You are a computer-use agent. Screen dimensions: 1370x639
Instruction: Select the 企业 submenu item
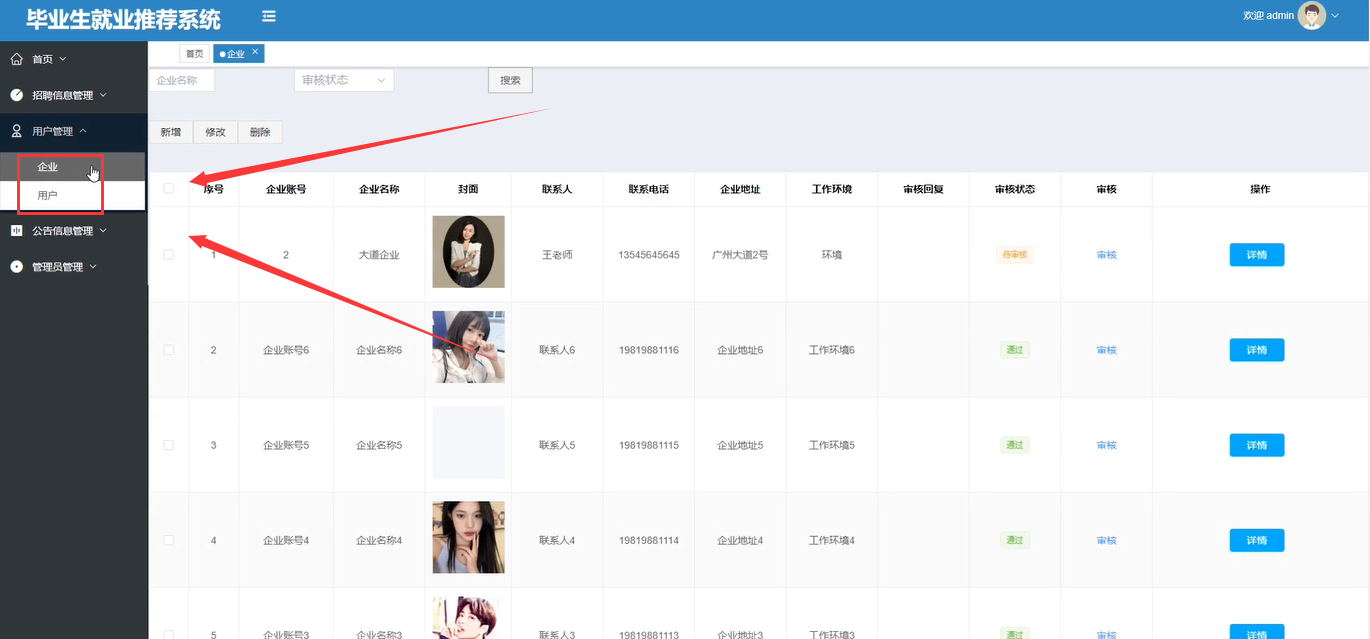coord(74,167)
